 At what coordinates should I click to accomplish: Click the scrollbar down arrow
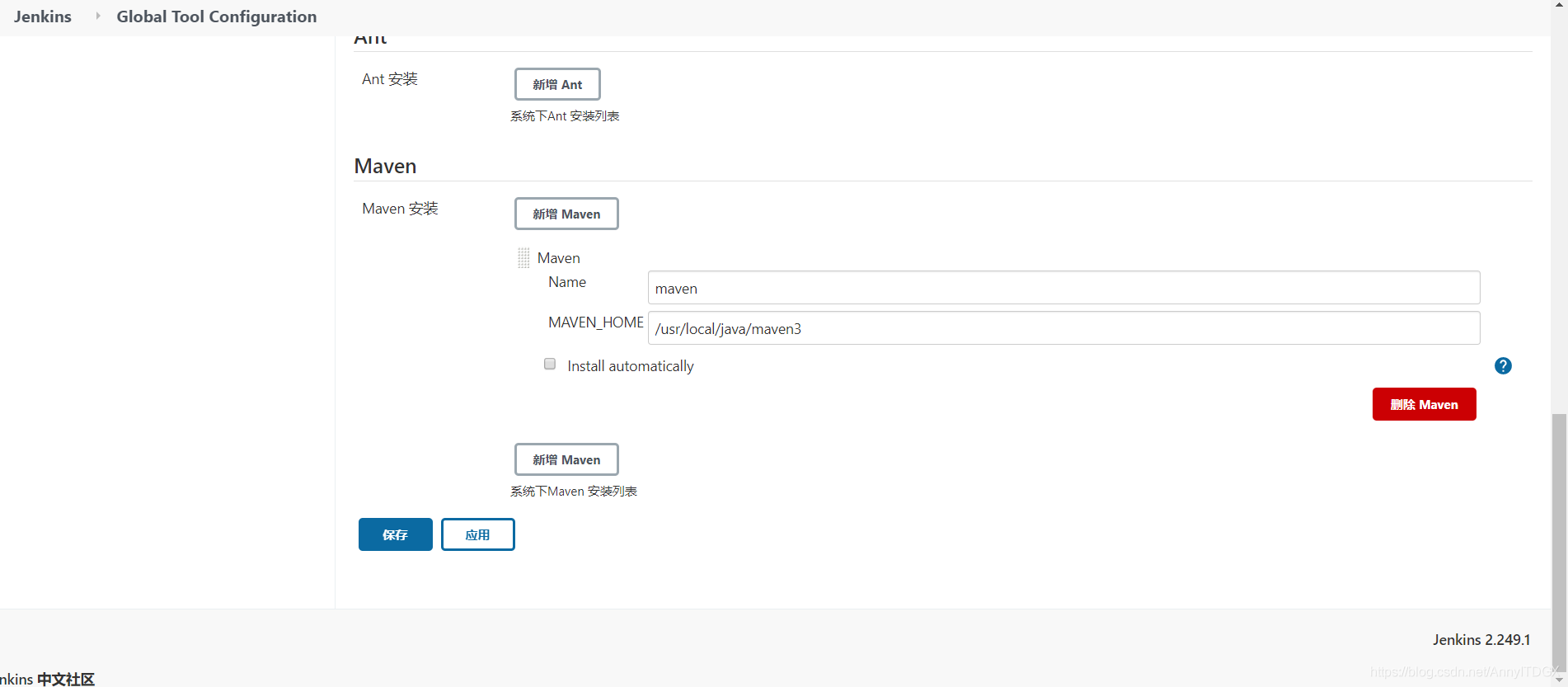[x=1559, y=679]
